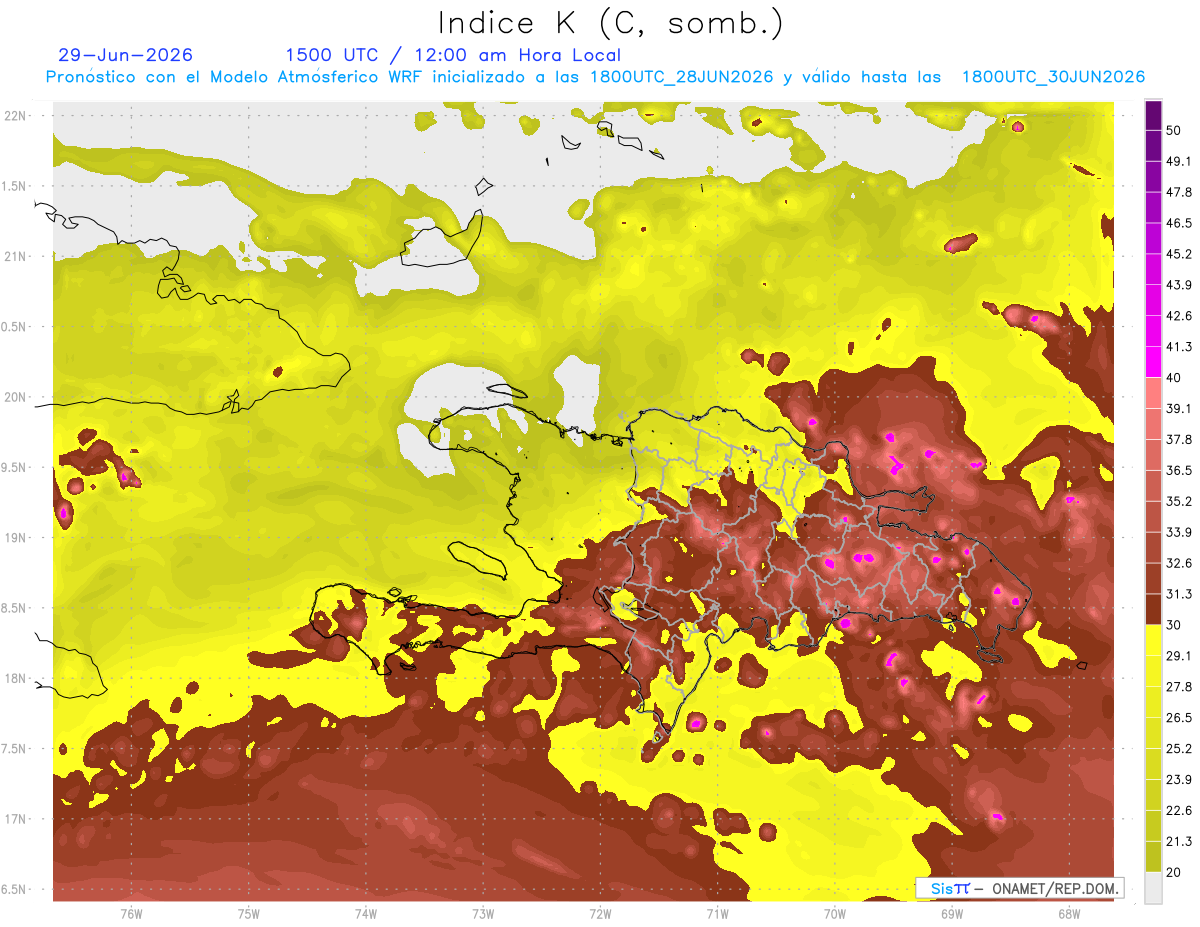Click the colorbar value "43.9"

click(1178, 285)
